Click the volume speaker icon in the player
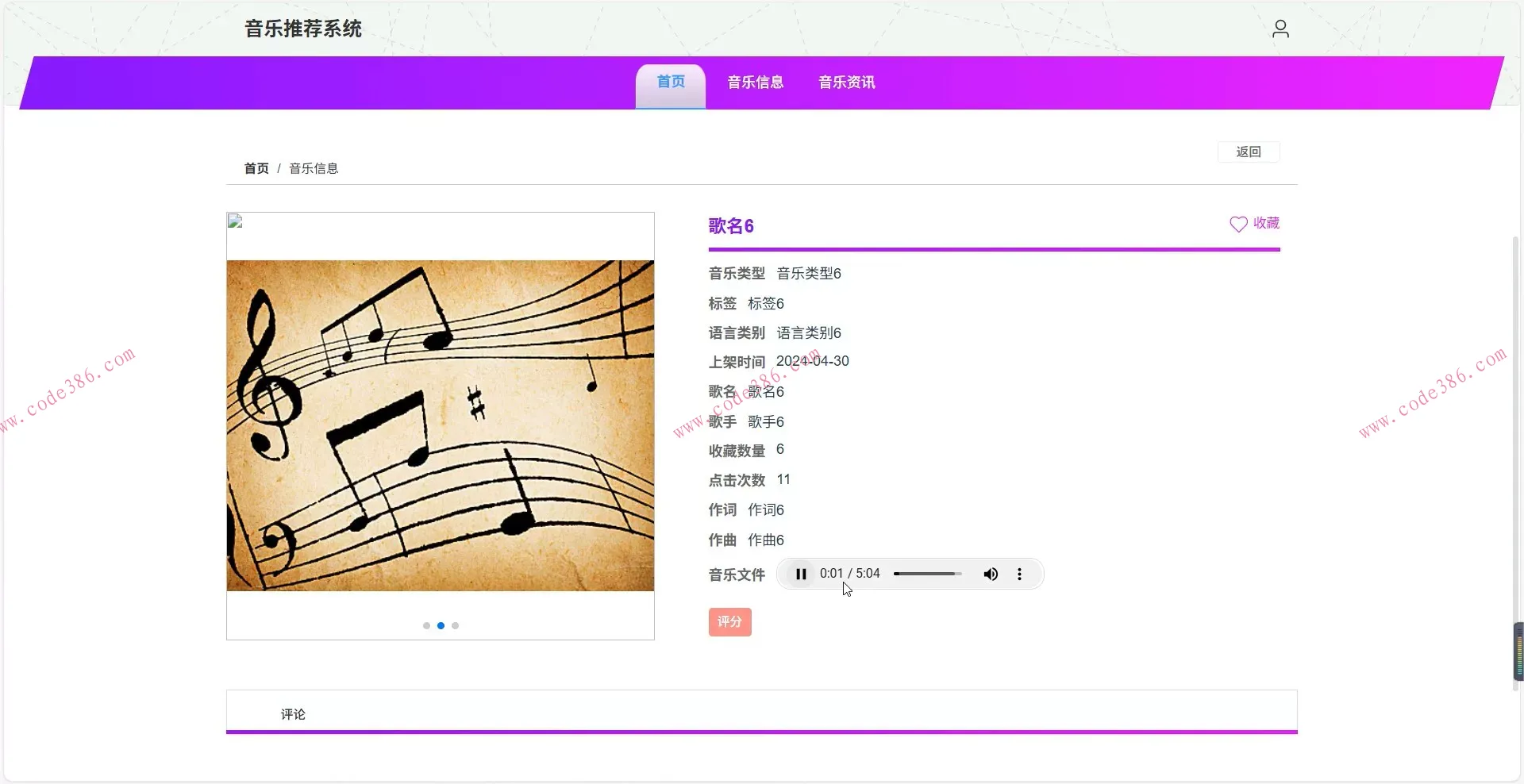The height and width of the screenshot is (784, 1524). point(991,574)
